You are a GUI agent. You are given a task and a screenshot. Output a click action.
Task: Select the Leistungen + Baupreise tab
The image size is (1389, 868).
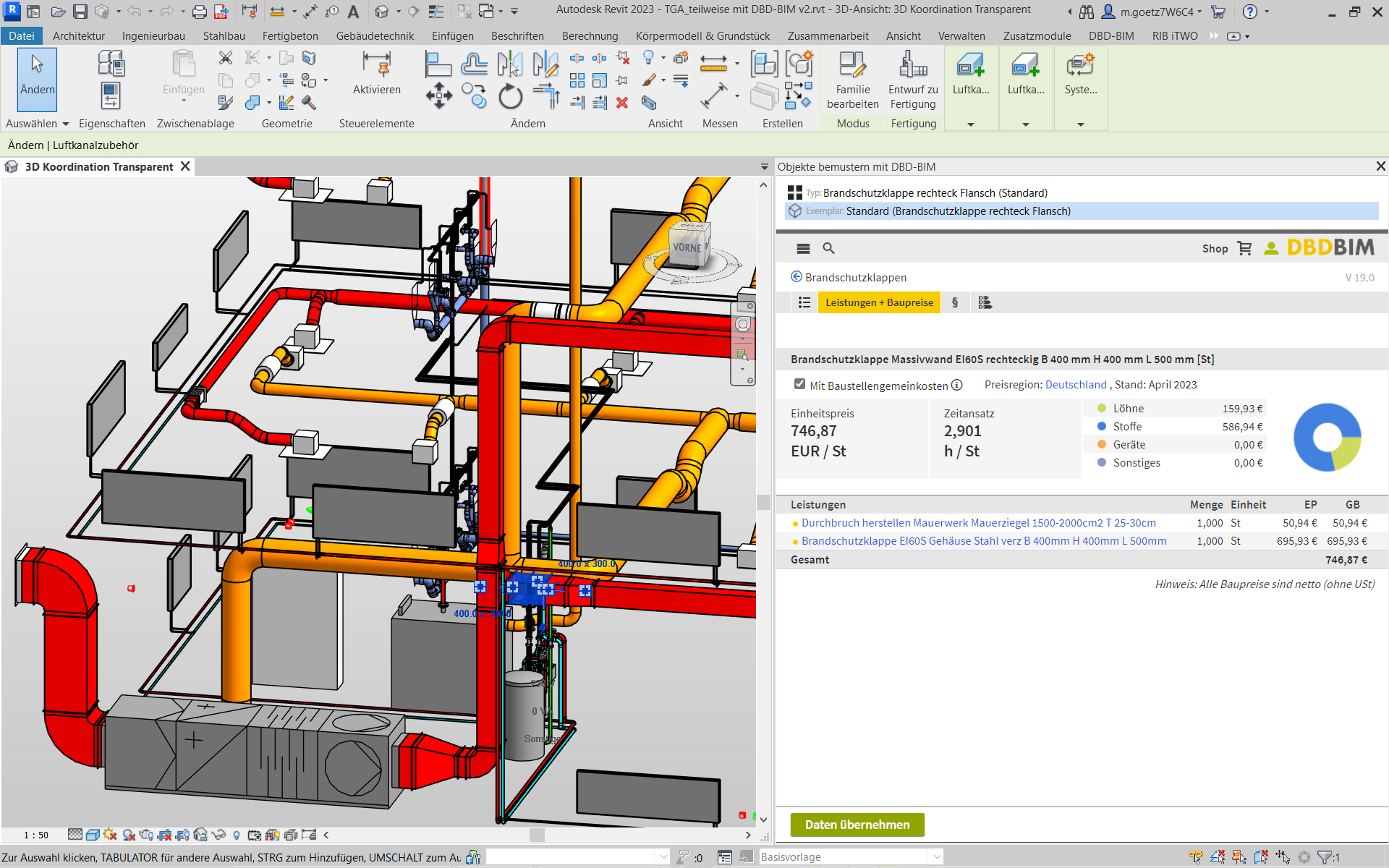point(879,302)
